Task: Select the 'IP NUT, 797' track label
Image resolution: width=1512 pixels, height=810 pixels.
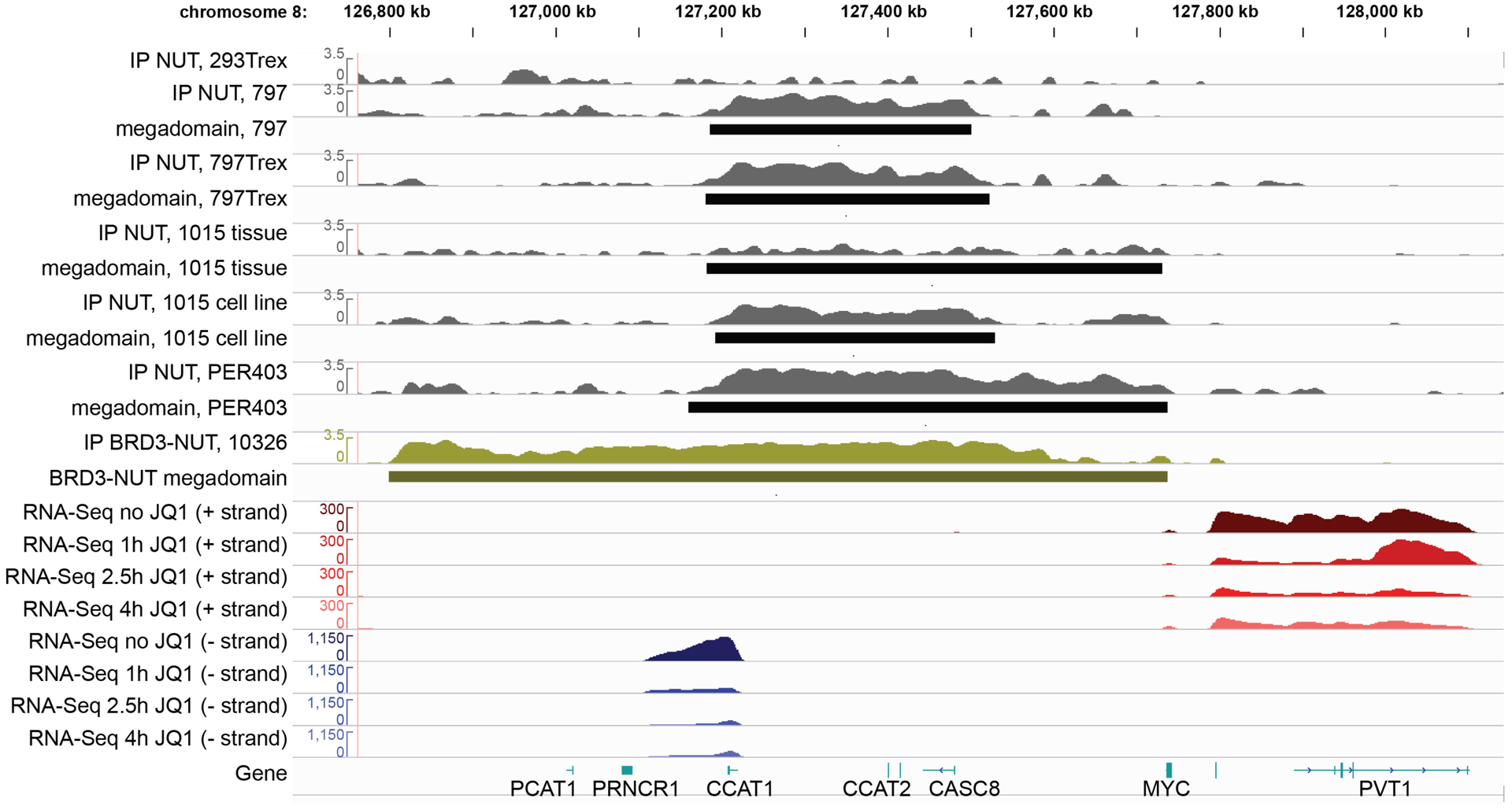Action: (x=229, y=93)
